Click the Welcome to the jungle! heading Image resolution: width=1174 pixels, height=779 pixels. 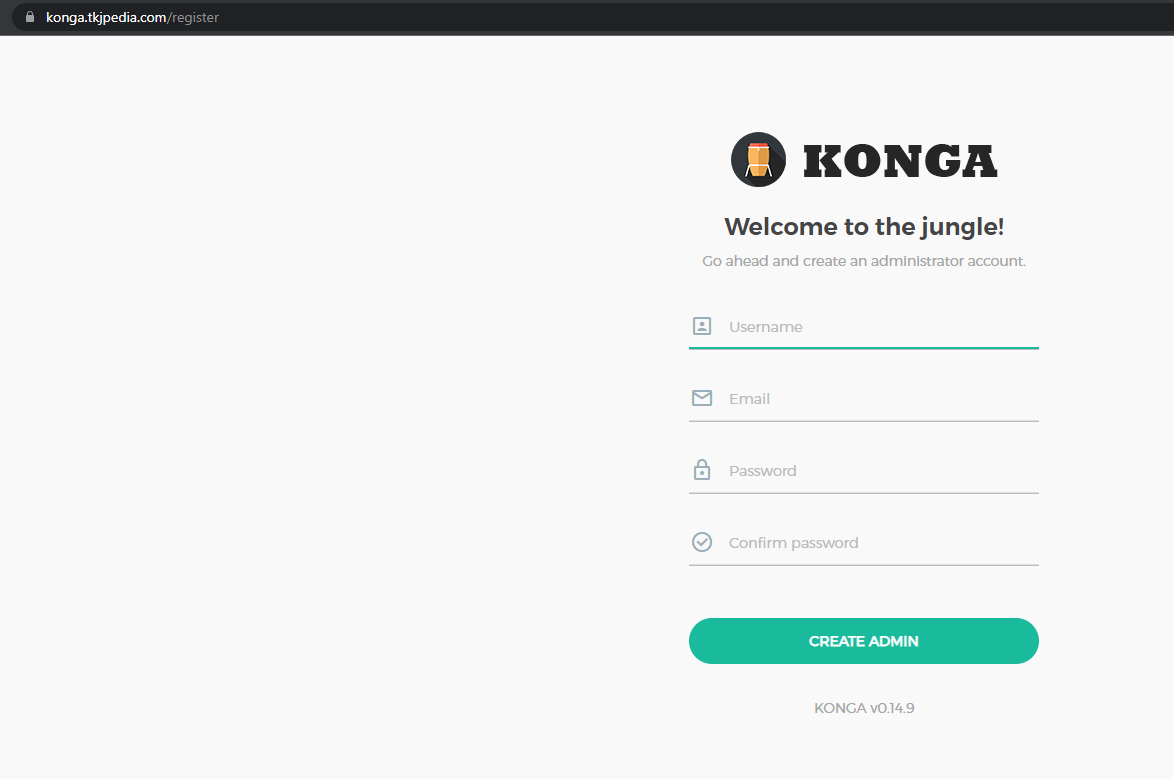point(863,226)
